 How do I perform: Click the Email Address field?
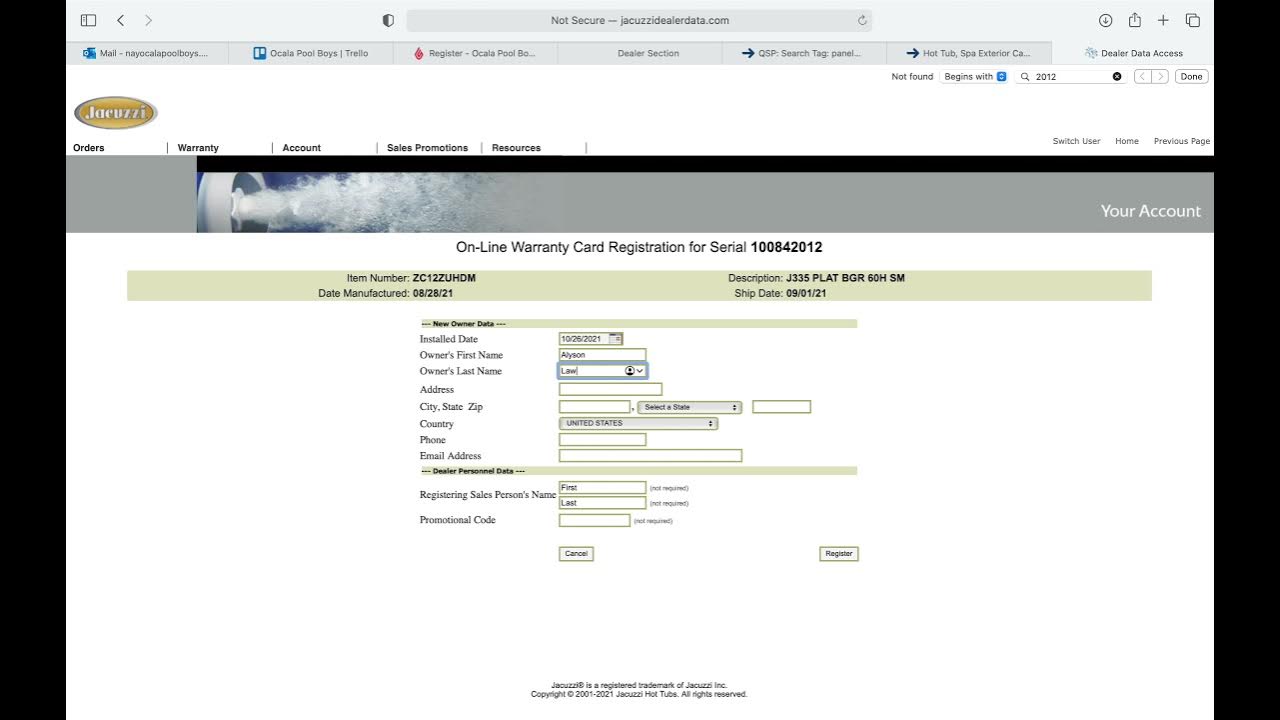(x=650, y=455)
